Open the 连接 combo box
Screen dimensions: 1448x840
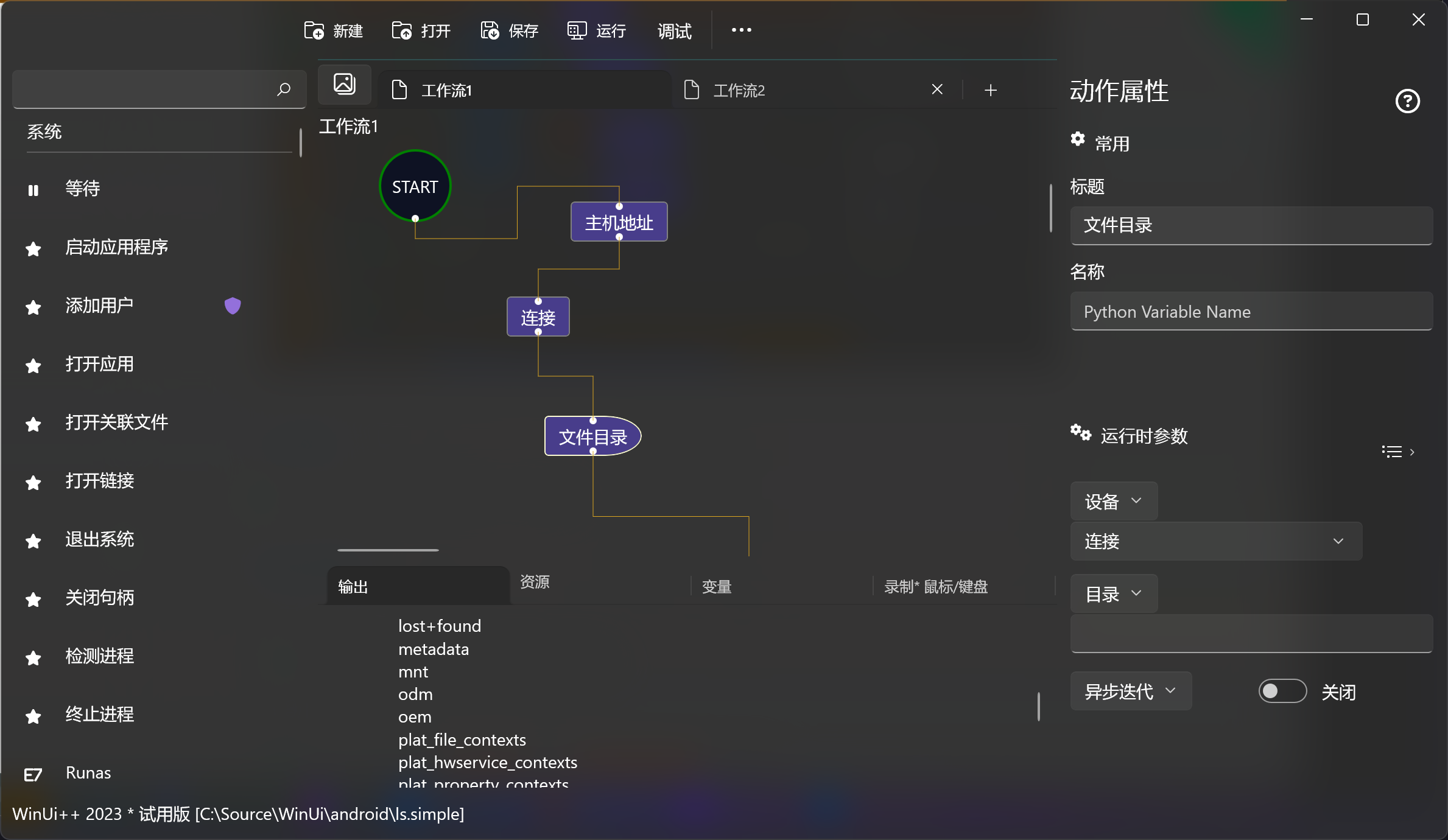coord(1215,541)
